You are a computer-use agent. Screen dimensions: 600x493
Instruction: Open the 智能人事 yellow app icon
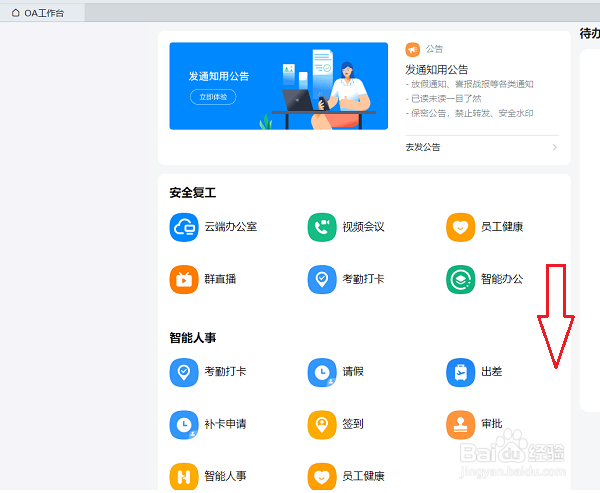pos(184,477)
